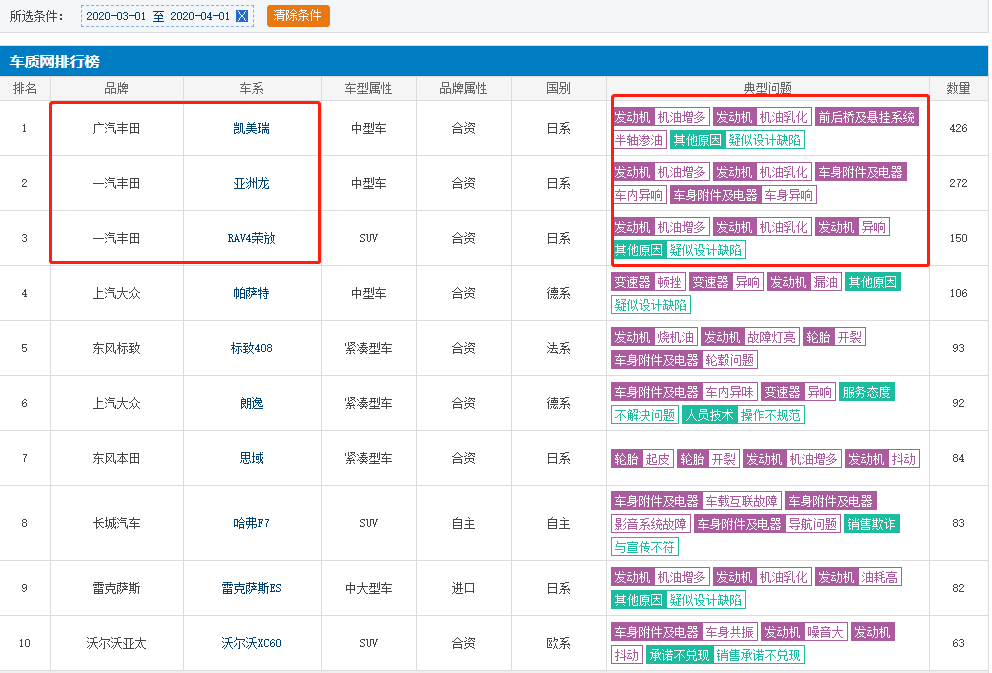Open the 雷克萨斯ES car series link

251,588
